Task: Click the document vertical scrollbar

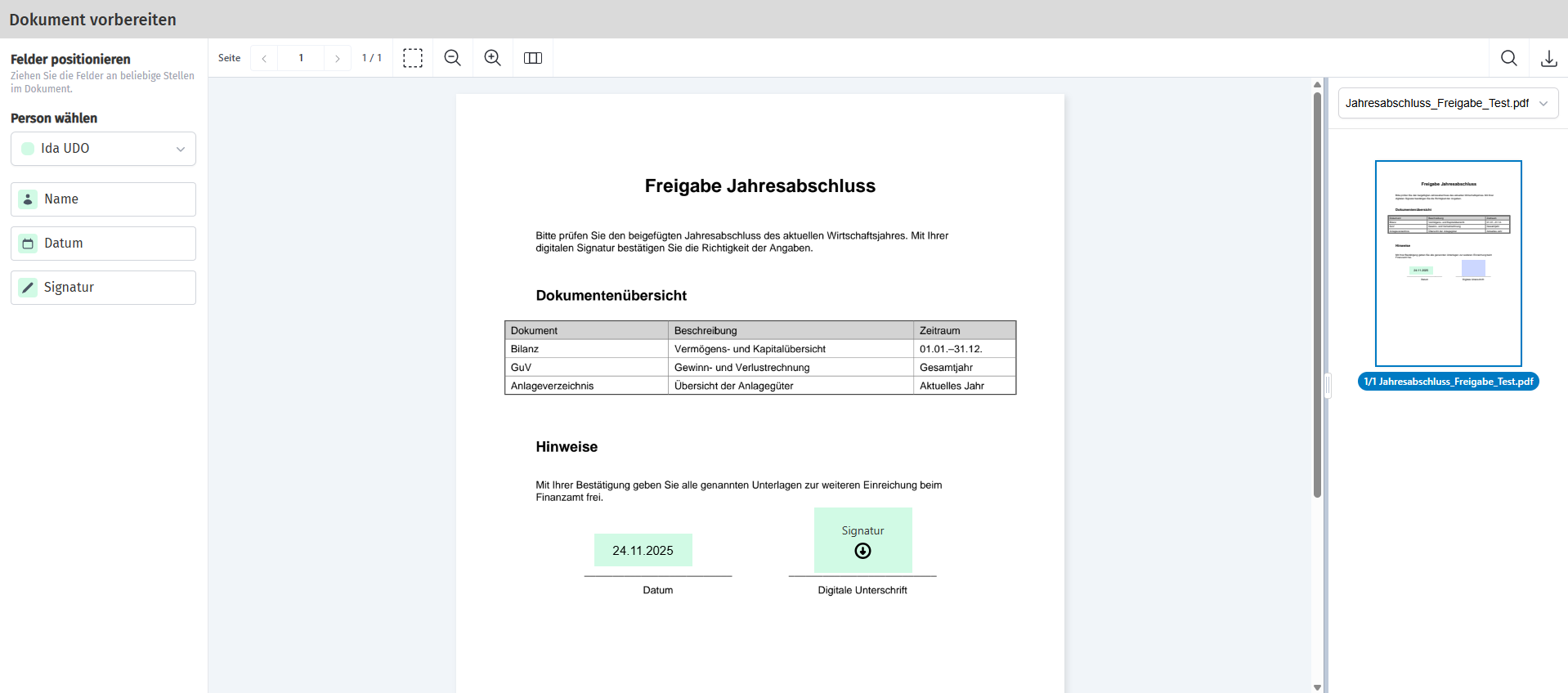Action: (x=1317, y=294)
